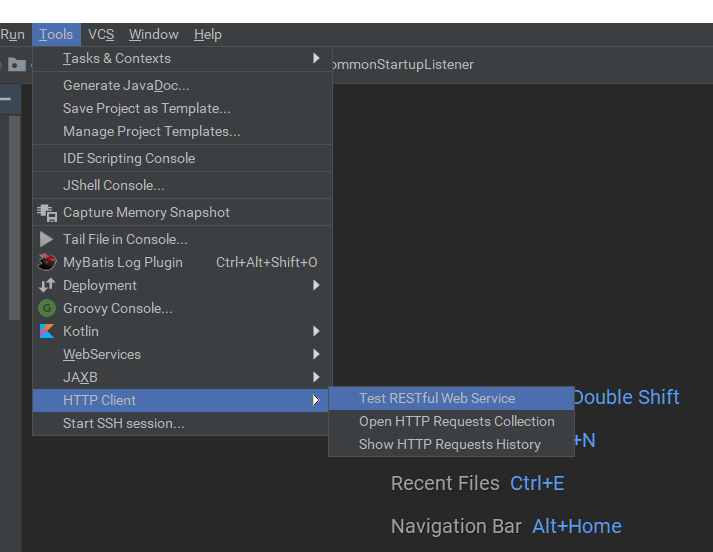
Task: Click the Ctrl+E shortcut hint
Action: (537, 483)
